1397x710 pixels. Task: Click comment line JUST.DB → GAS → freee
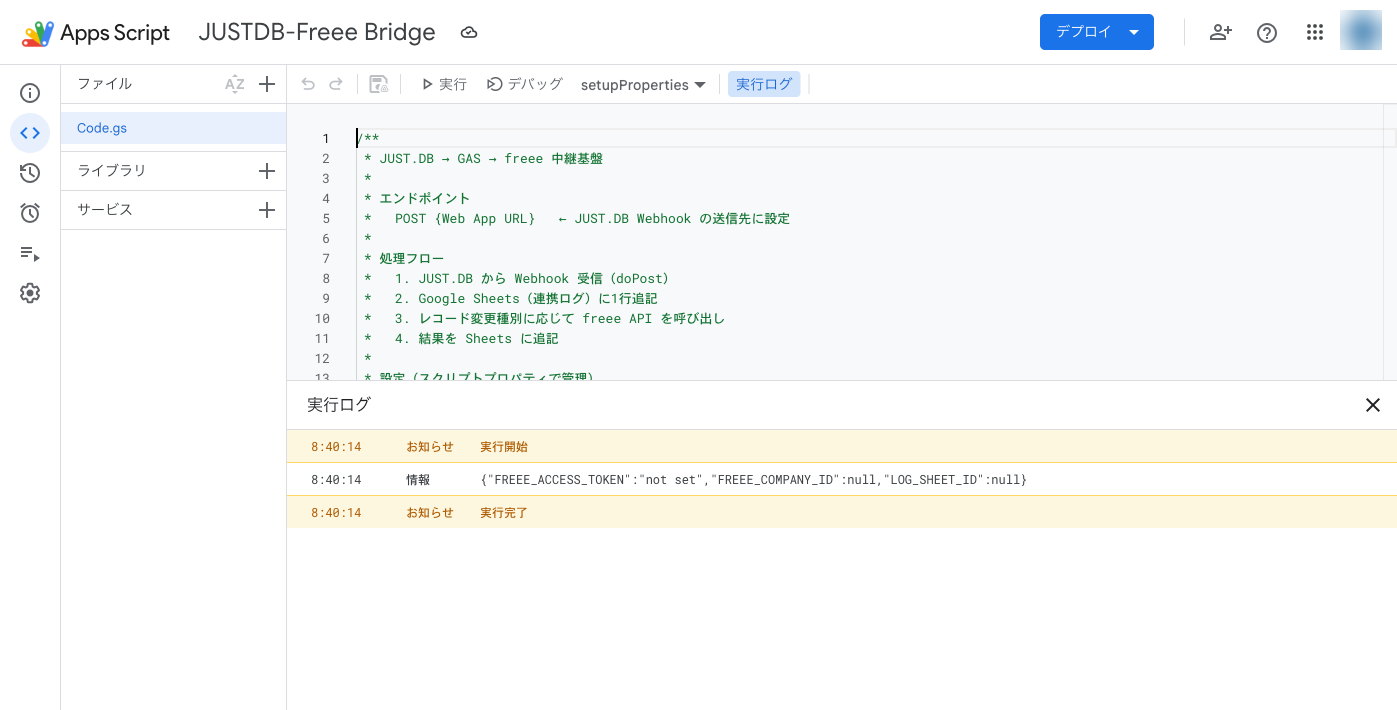coord(484,158)
